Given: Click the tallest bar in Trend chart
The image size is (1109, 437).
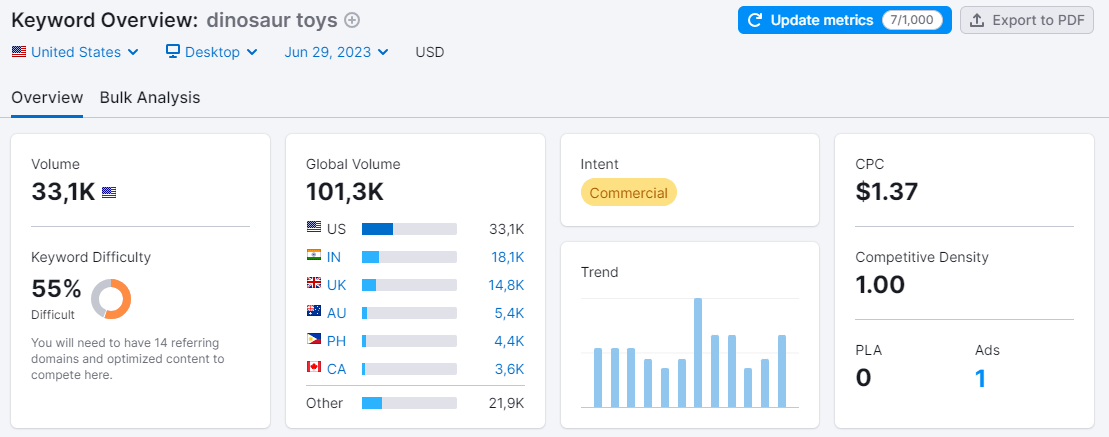Looking at the screenshot, I should 698,352.
